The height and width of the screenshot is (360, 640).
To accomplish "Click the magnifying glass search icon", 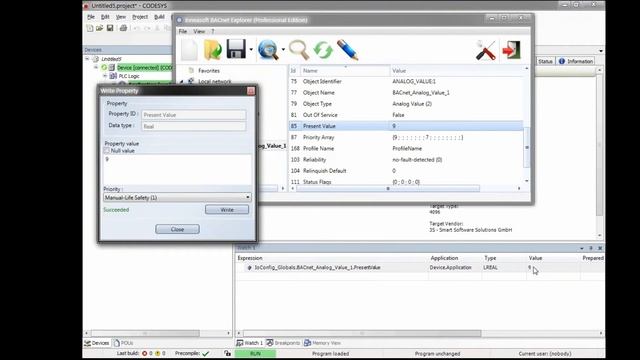I will point(299,50).
